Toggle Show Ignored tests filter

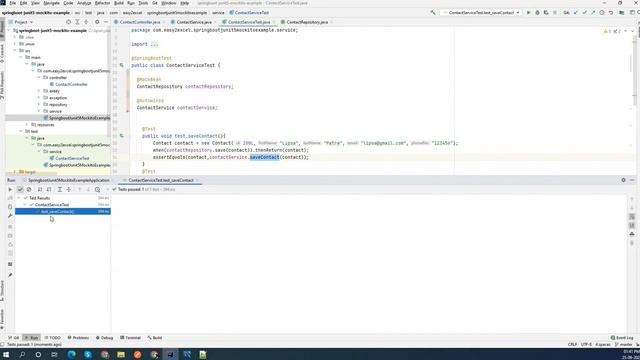29,189
